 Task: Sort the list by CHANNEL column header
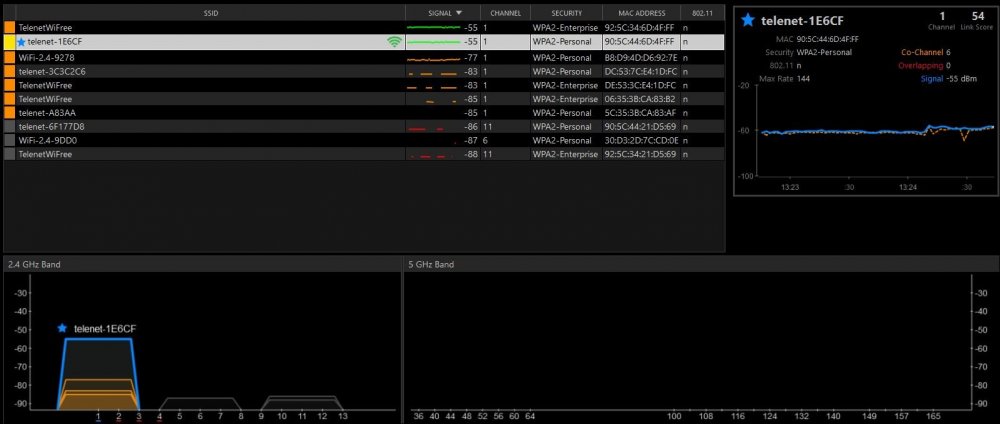pyautogui.click(x=505, y=13)
